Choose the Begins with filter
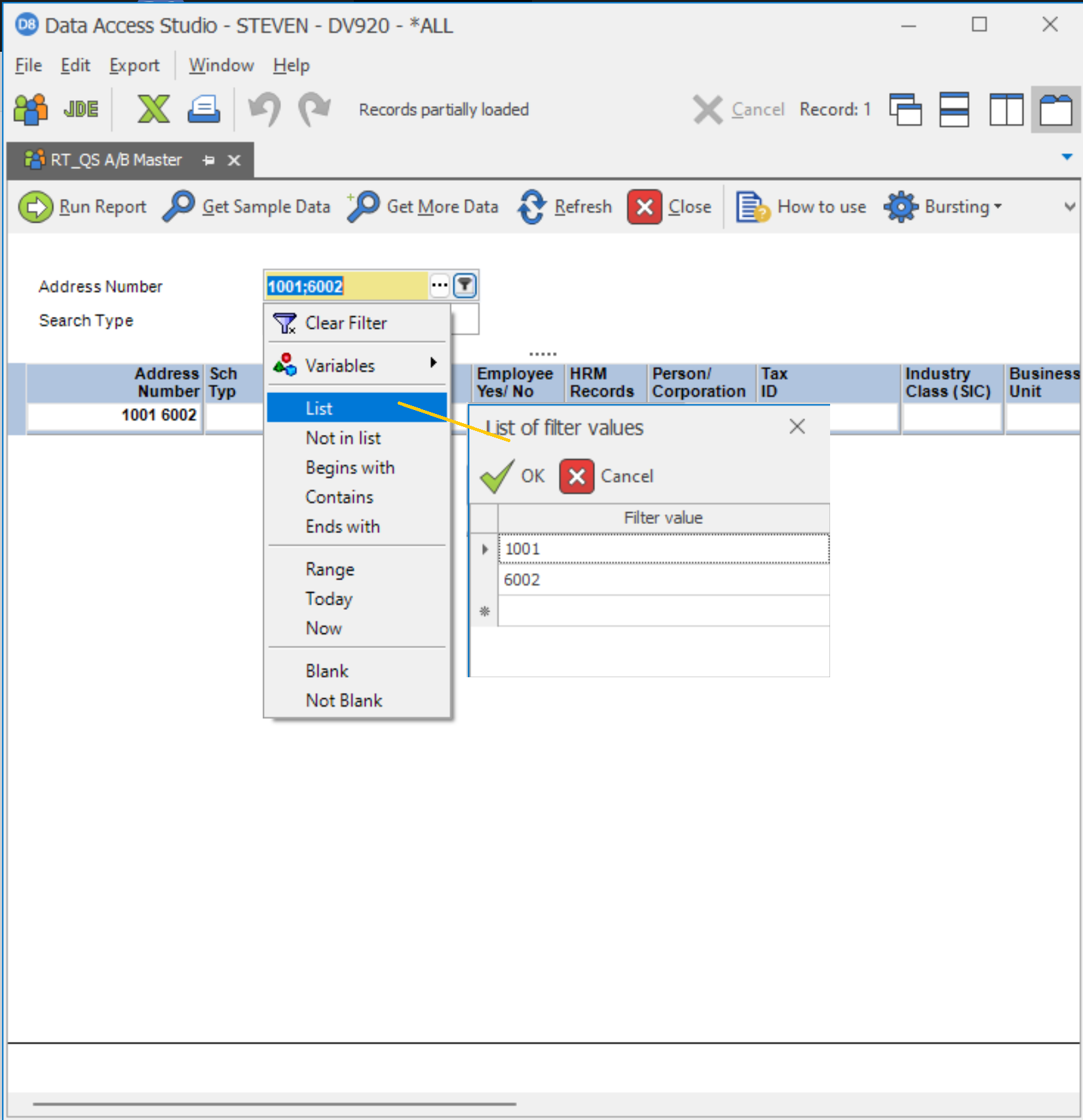1083x1120 pixels. [x=357, y=467]
